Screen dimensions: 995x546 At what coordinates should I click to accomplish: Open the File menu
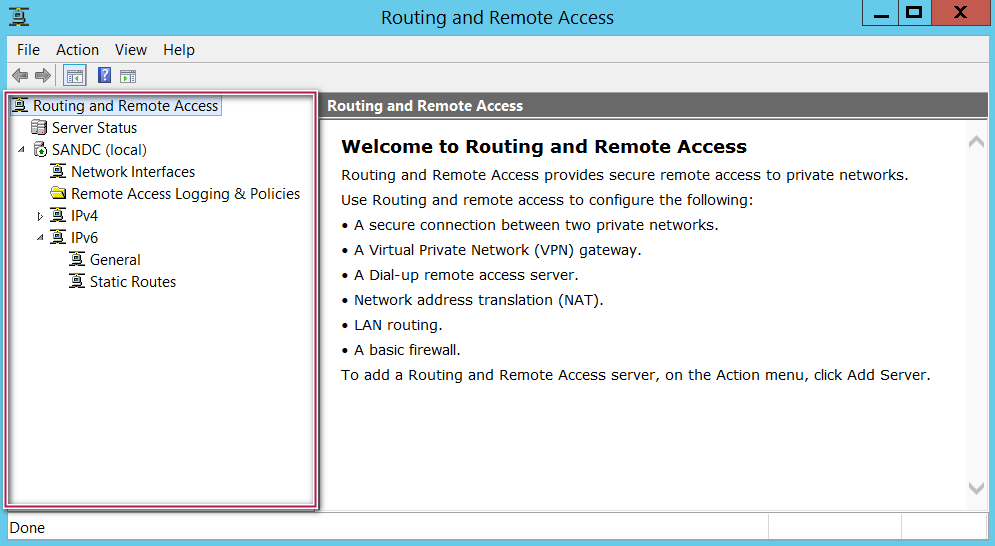click(x=28, y=50)
